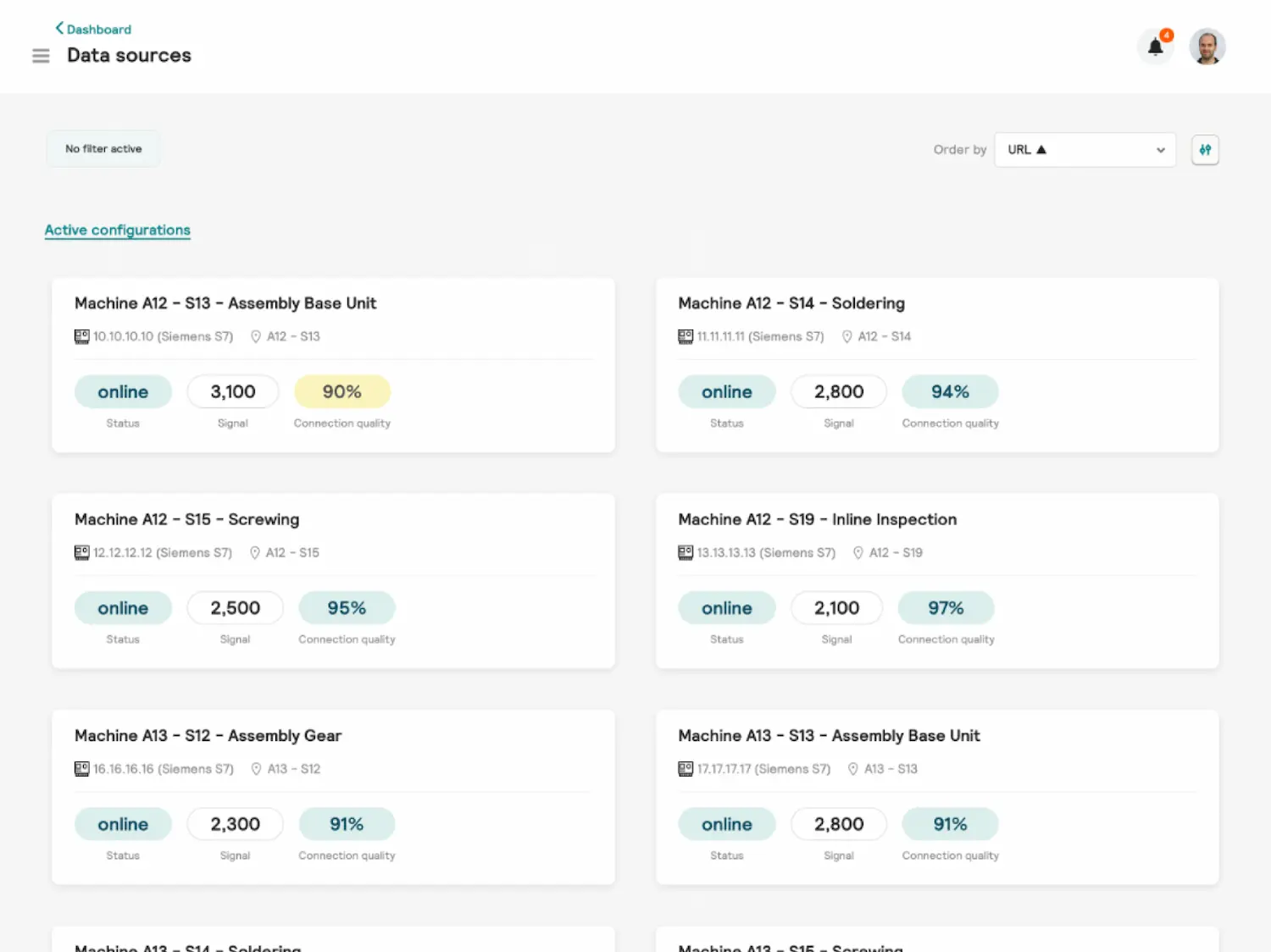Screen dimensions: 1271x952
Task: Open the filter settings icon button
Action: point(1205,150)
